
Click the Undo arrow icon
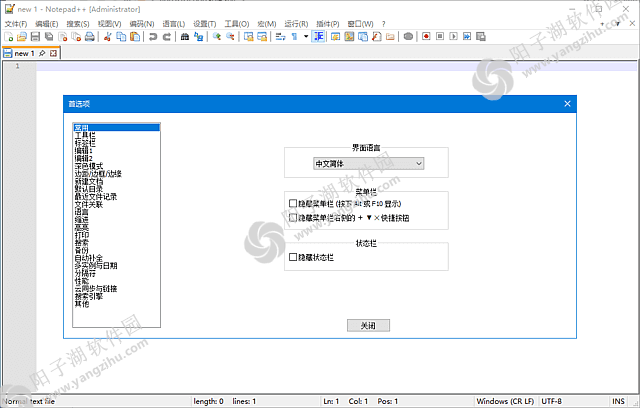153,37
